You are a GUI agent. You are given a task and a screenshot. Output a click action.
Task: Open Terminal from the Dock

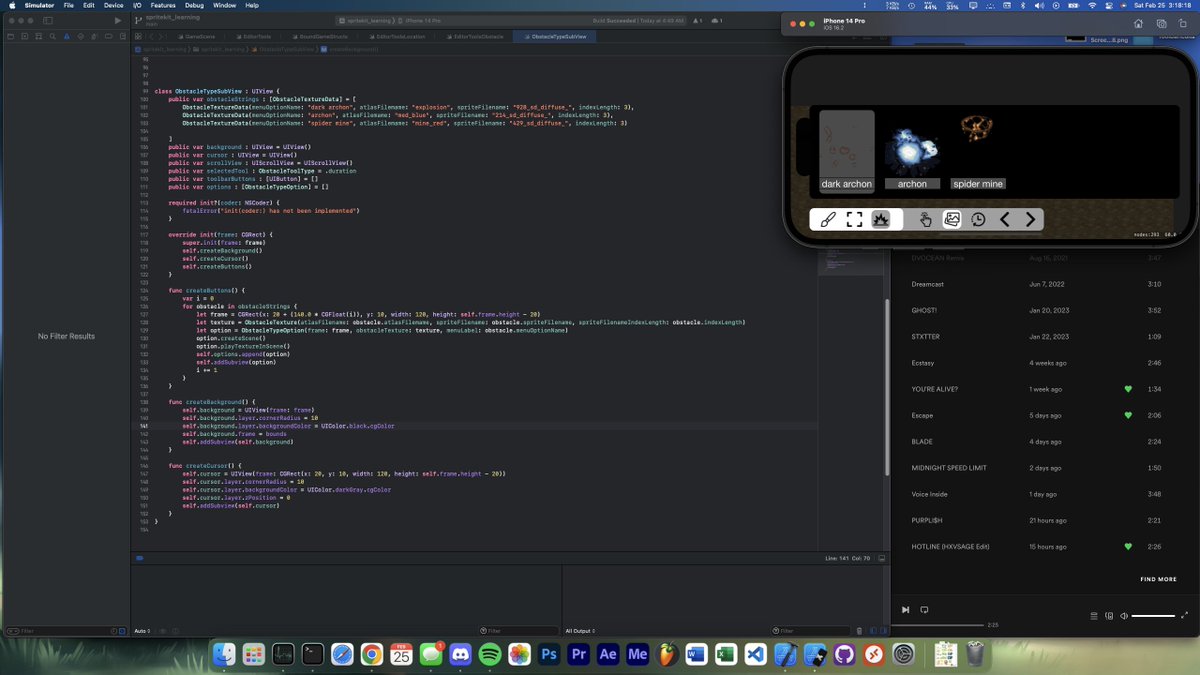312,654
